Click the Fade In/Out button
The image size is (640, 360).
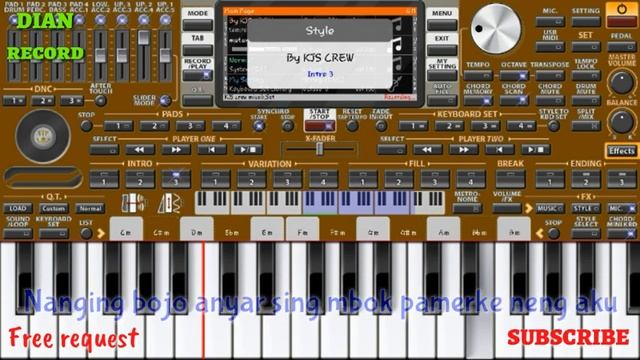[x=381, y=126]
